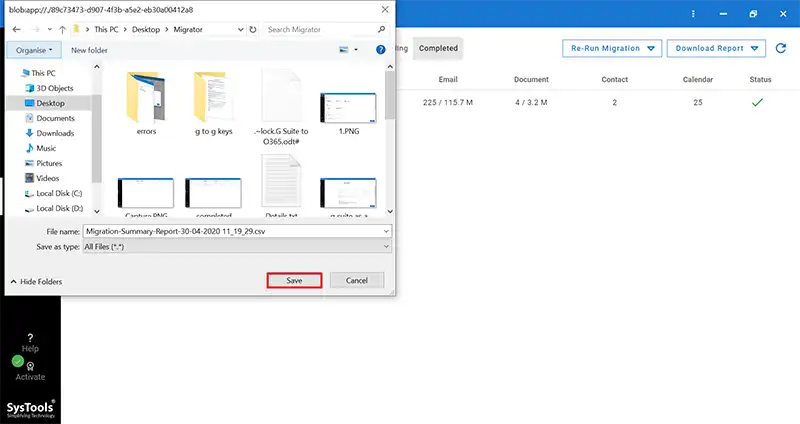Open view options dropdown arrow
The image size is (800, 424).
click(x=356, y=49)
